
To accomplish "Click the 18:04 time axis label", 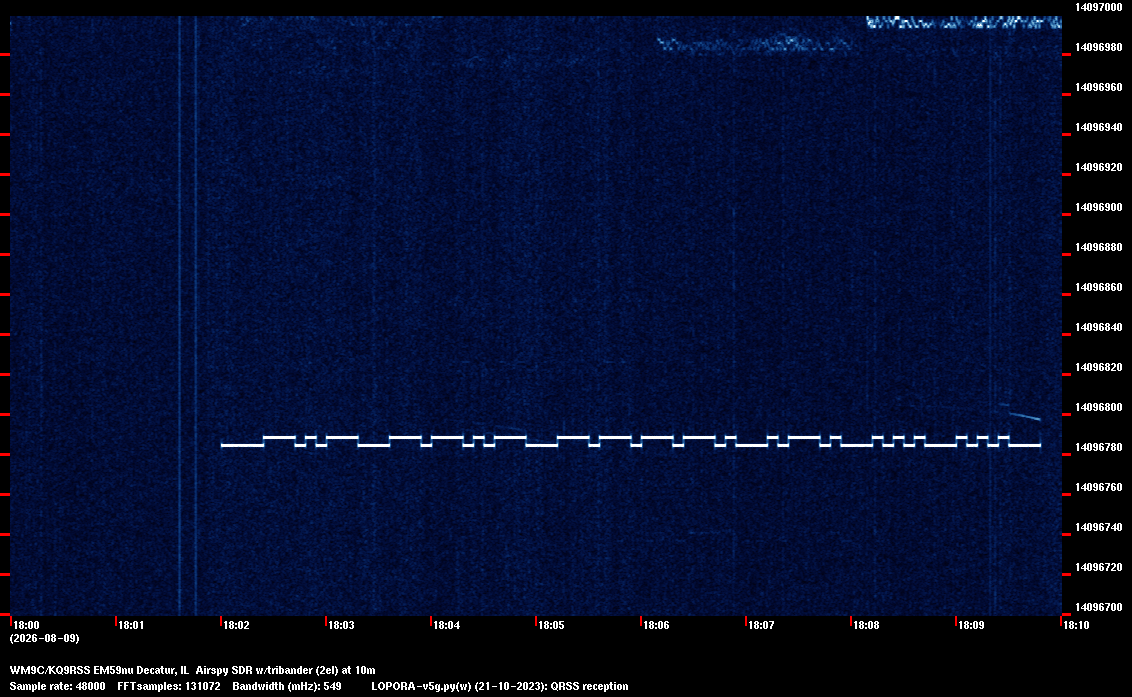I will [447, 625].
